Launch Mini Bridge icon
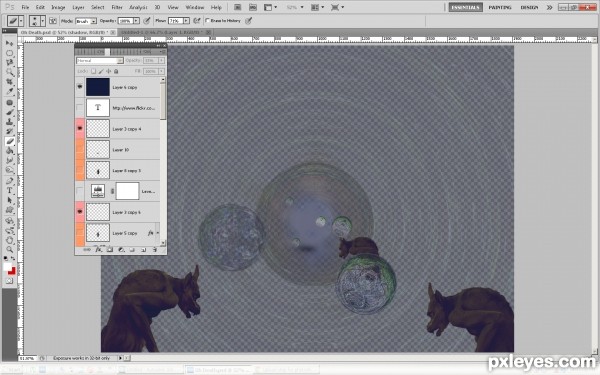Viewport: 600px width, 375px height. coord(253,7)
